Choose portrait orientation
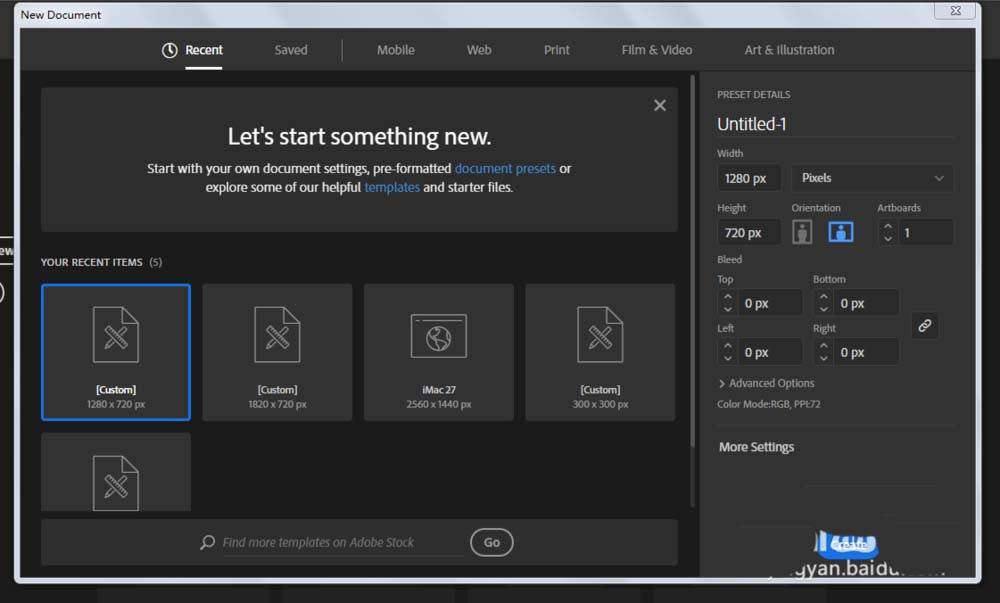The width and height of the screenshot is (1000, 603). click(802, 232)
